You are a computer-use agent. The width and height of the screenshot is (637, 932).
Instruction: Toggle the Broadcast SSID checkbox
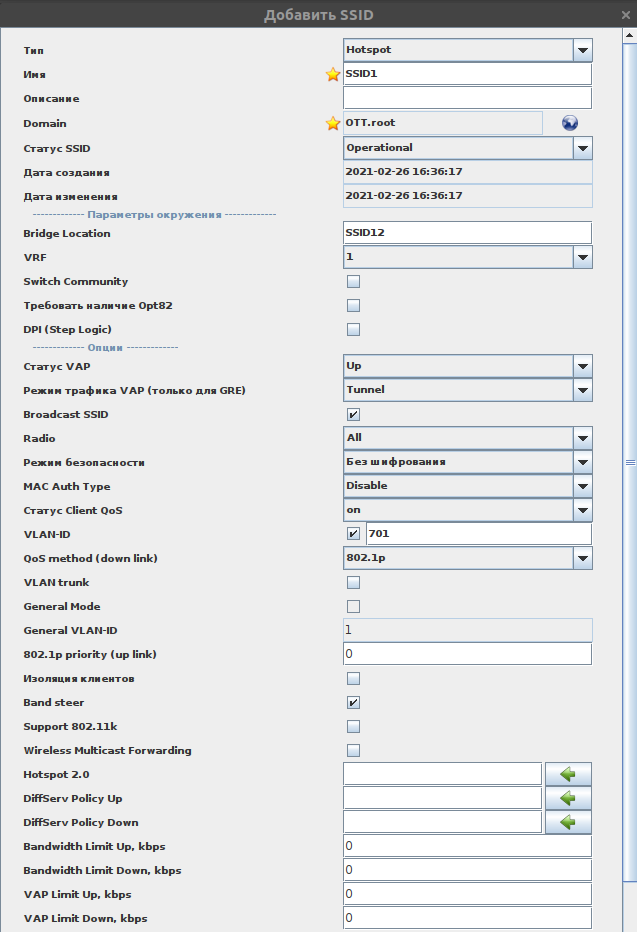click(x=353, y=414)
